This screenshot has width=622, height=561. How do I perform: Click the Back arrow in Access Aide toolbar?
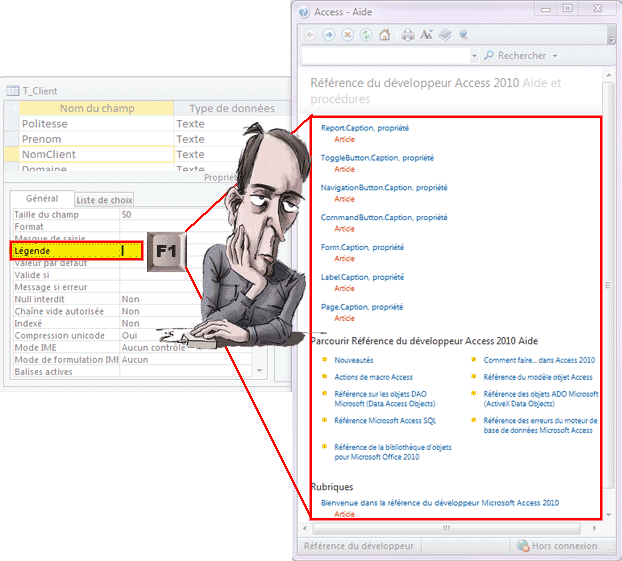pos(311,35)
